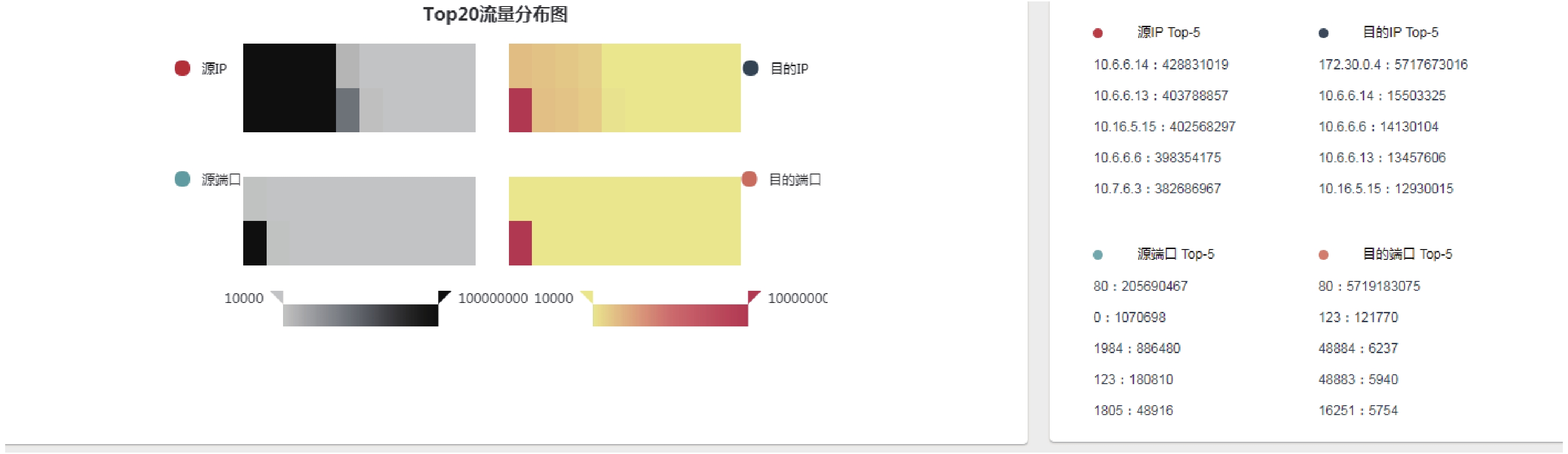
Task: Click the gray-to-black gradient bar
Action: pyautogui.click(x=360, y=315)
